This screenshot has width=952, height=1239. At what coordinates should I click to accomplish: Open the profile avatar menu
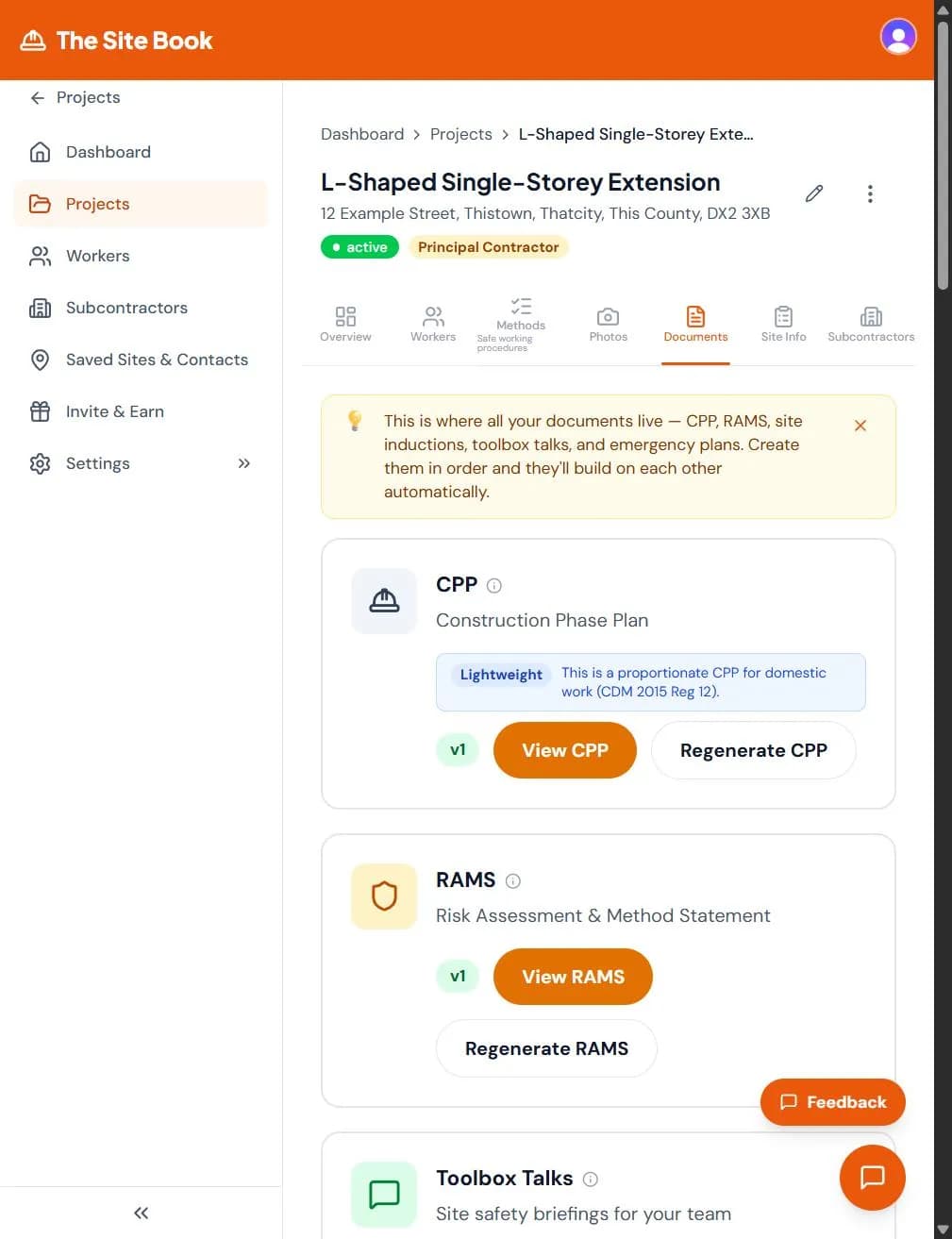tap(897, 36)
